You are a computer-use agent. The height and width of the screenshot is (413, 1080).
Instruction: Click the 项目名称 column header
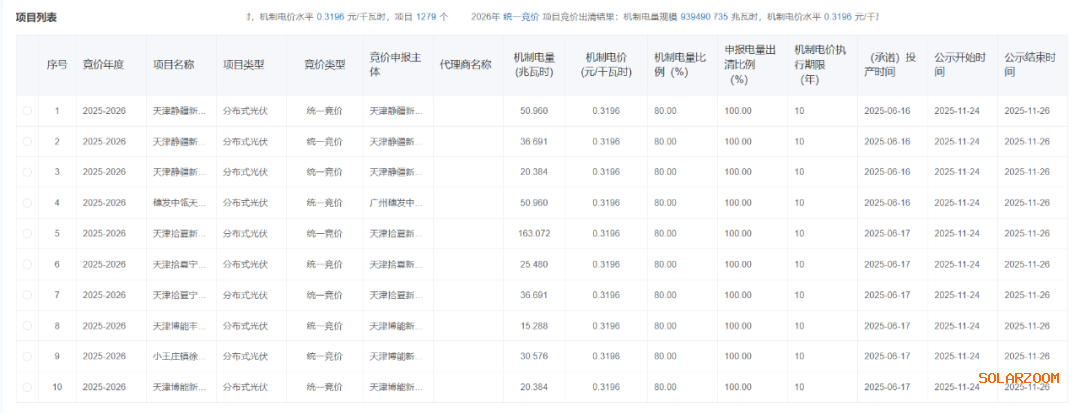pyautogui.click(x=173, y=64)
